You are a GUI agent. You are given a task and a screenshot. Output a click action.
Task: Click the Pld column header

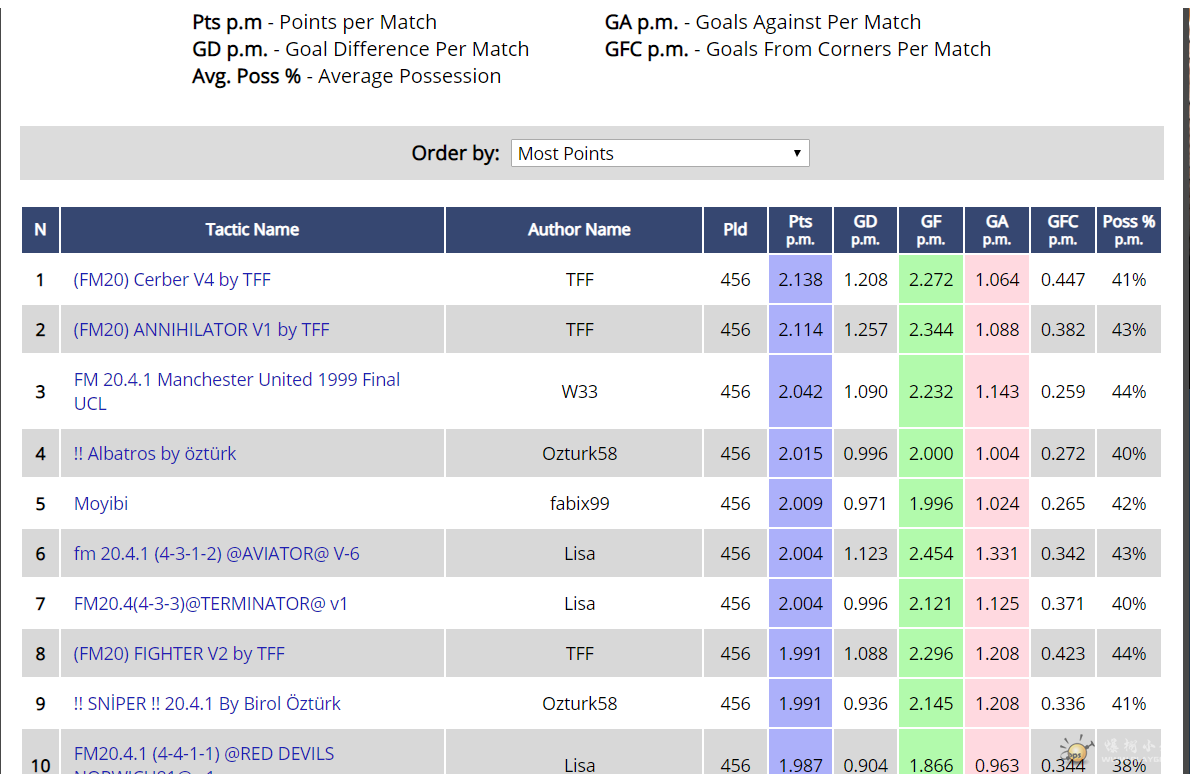[735, 230]
